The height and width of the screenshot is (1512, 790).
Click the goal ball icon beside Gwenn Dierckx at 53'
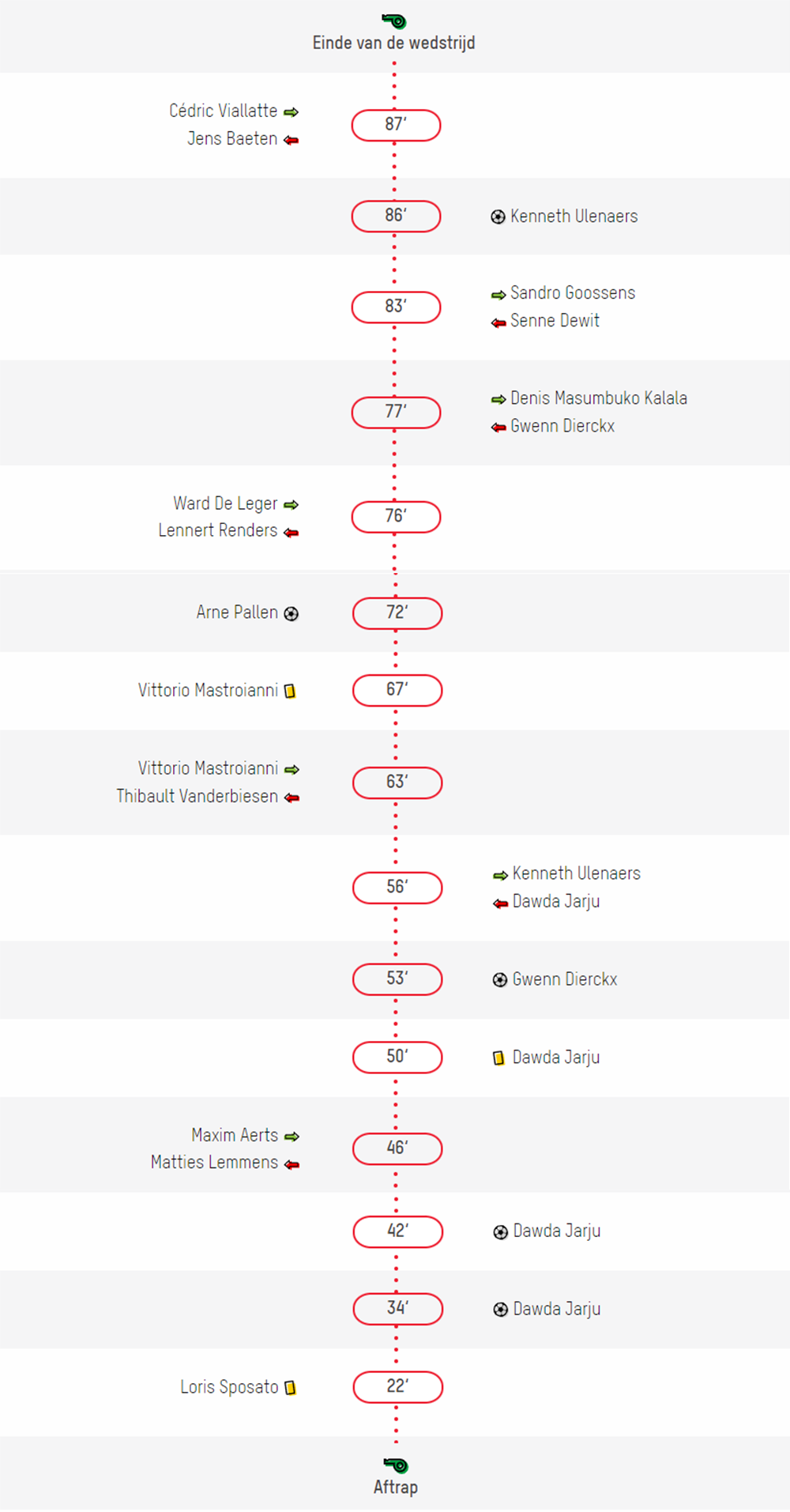tap(500, 980)
